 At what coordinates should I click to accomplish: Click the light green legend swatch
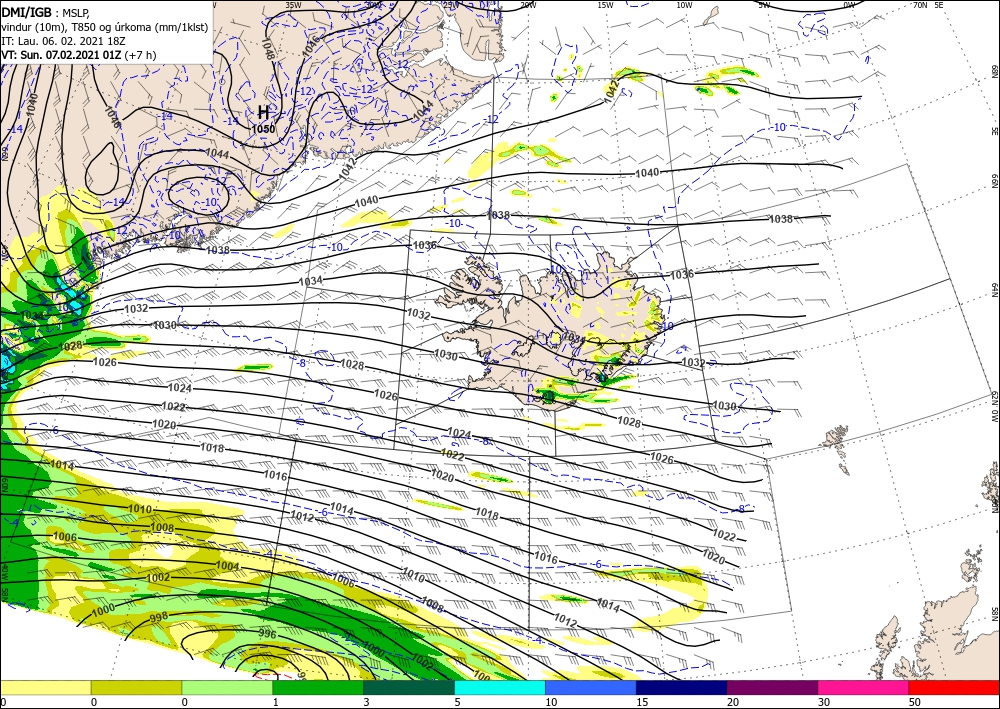[227, 687]
